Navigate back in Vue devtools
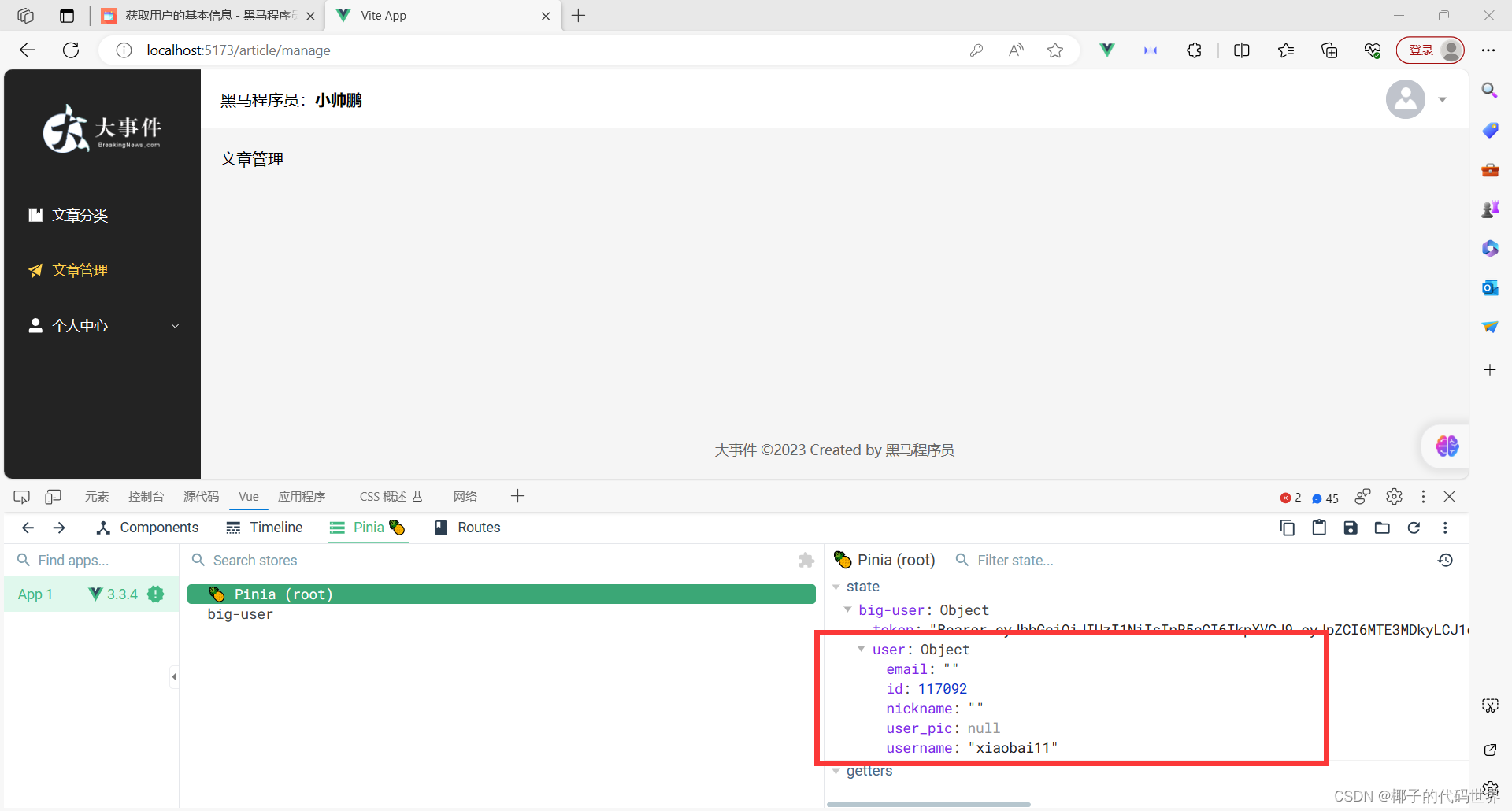The height and width of the screenshot is (811, 1512). (x=28, y=528)
